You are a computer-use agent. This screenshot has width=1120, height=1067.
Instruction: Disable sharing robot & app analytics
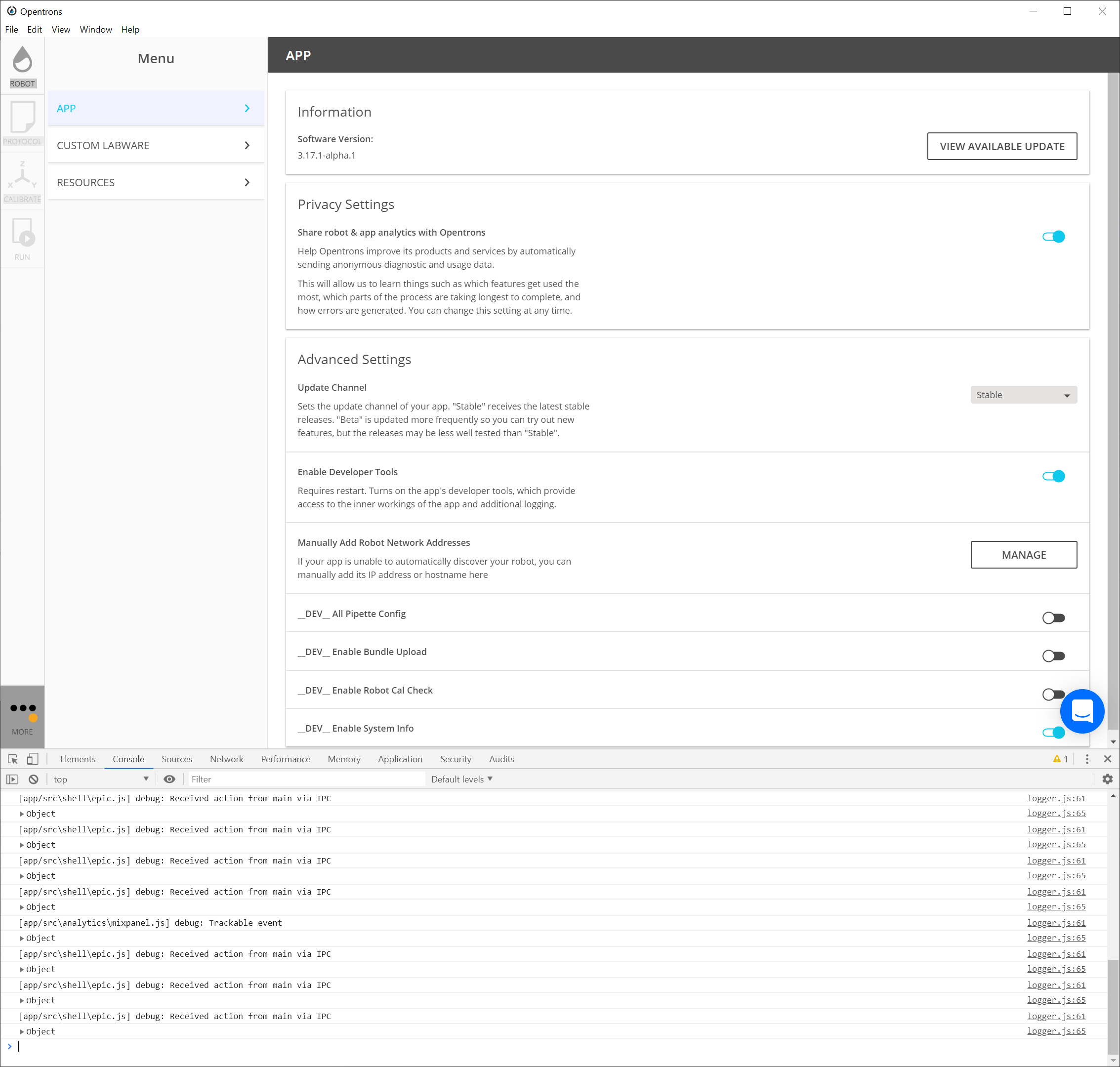pos(1053,236)
